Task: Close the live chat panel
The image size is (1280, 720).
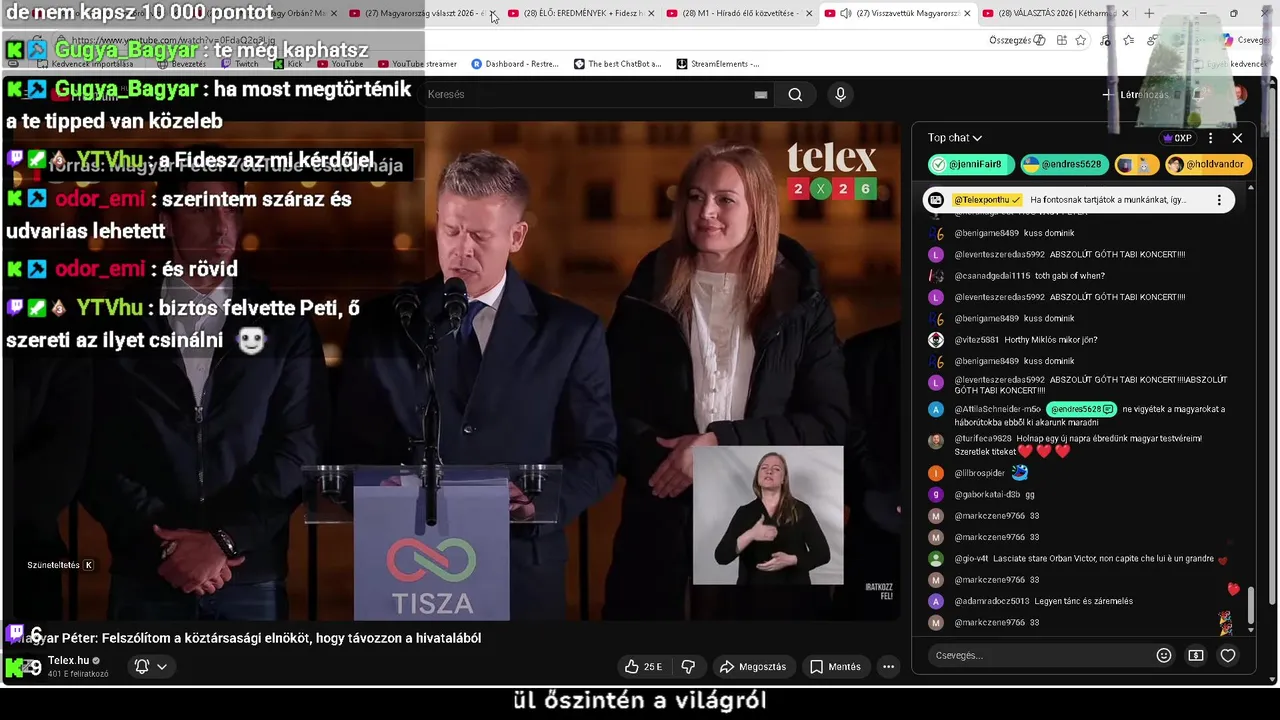Action: pos(1237,138)
